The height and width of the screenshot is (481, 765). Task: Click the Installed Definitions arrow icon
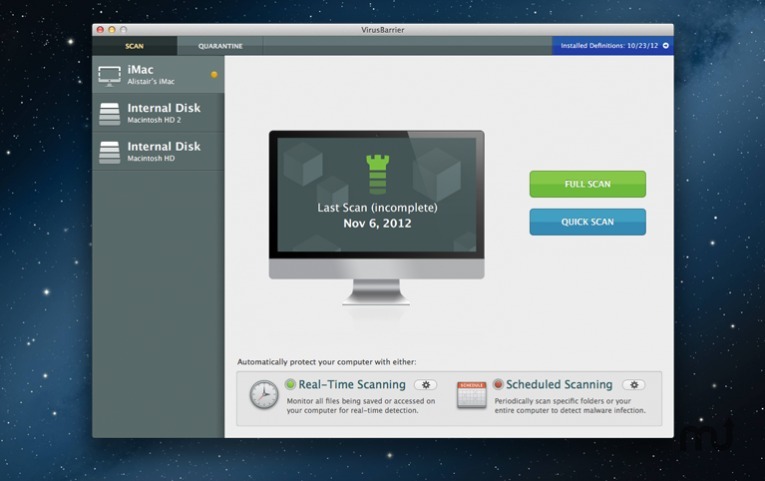665,45
